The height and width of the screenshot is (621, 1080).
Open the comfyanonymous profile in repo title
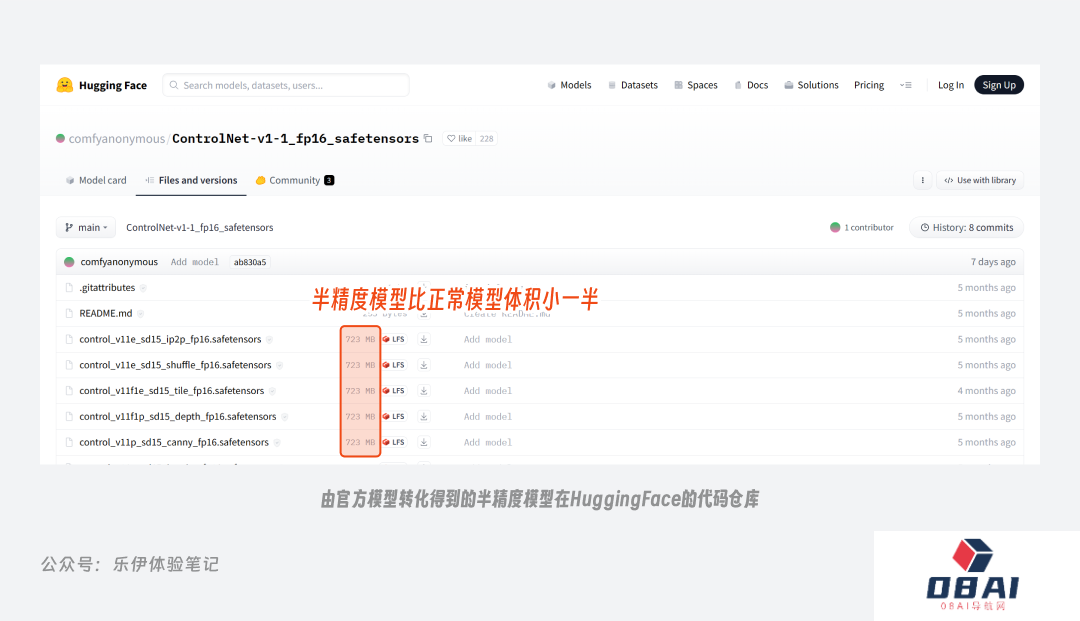(116, 139)
